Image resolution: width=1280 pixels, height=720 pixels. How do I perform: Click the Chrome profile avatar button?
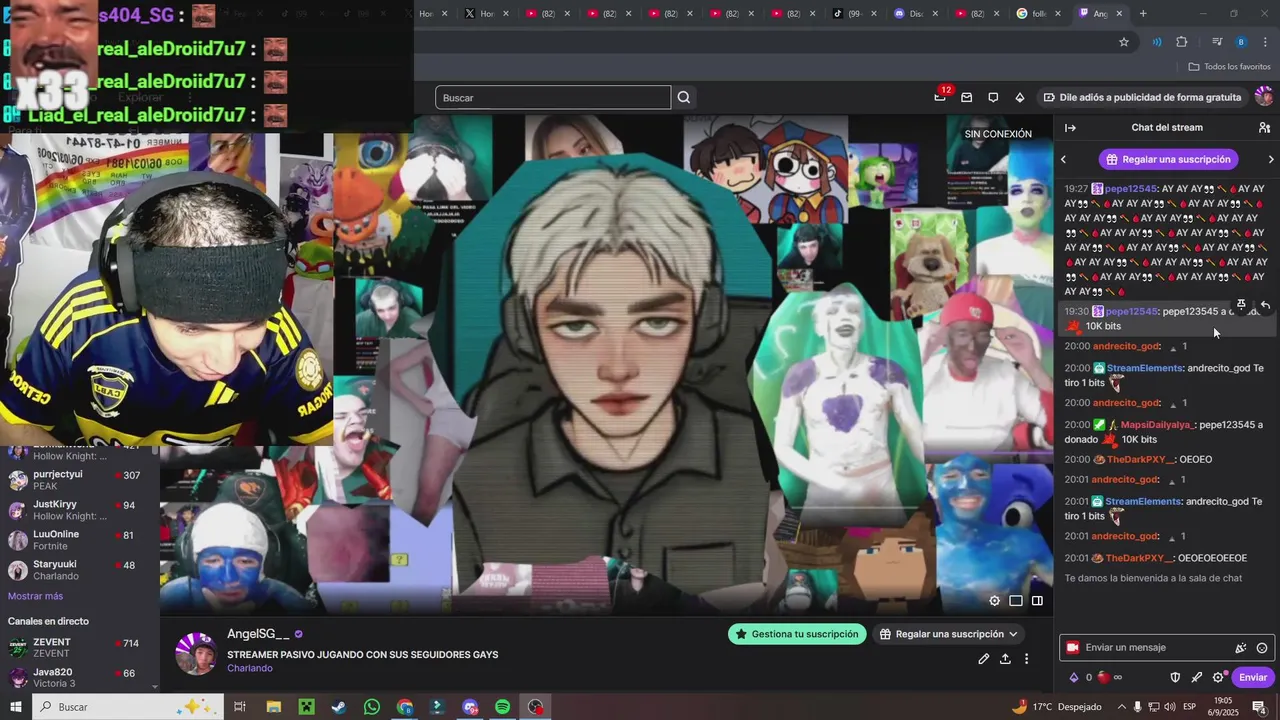click(1241, 42)
